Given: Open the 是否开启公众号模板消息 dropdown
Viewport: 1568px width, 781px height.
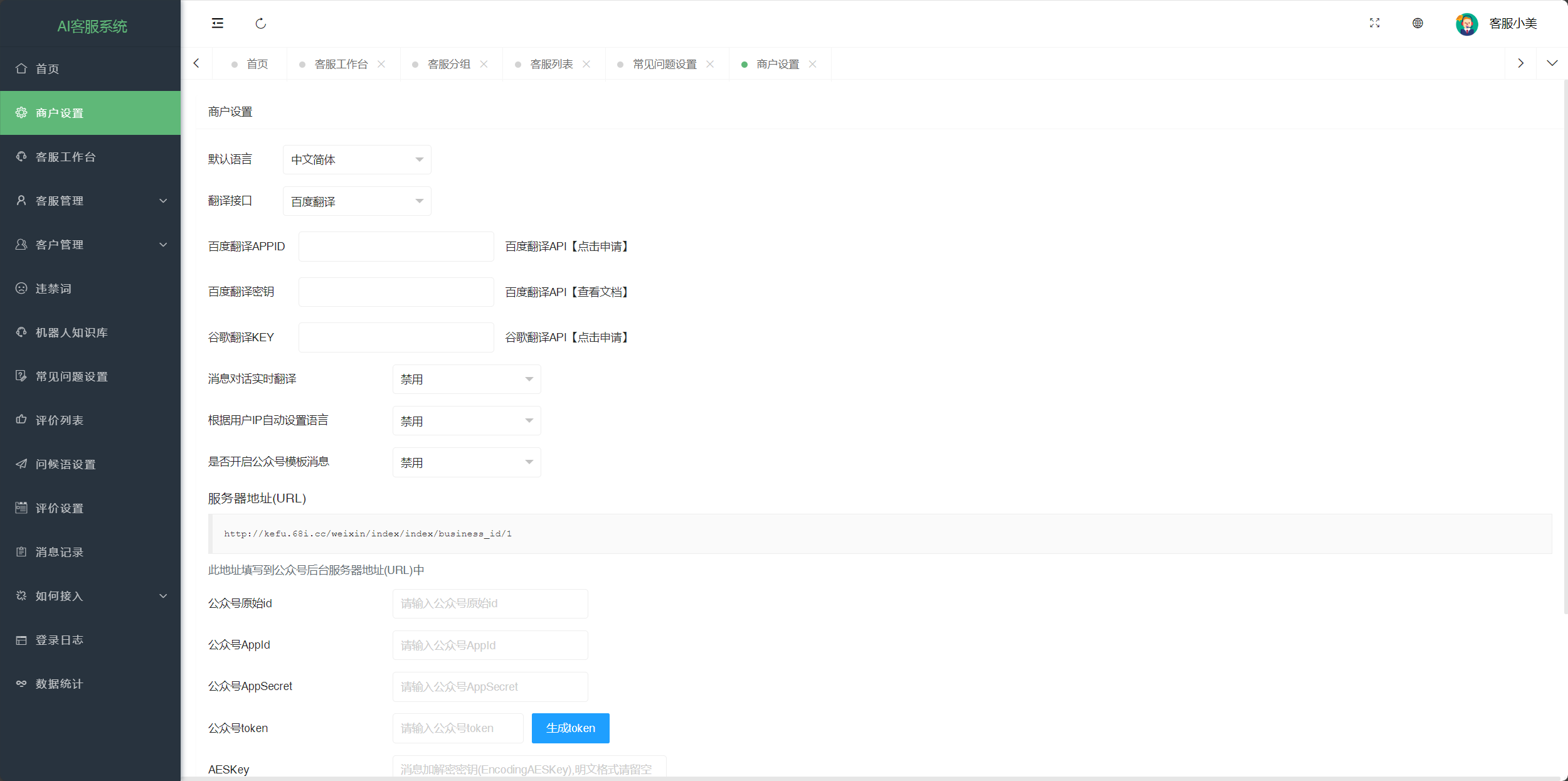Looking at the screenshot, I should click(x=467, y=462).
